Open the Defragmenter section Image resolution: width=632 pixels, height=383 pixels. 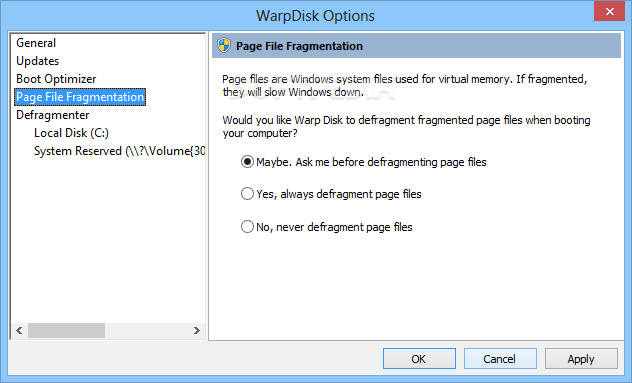click(x=52, y=115)
